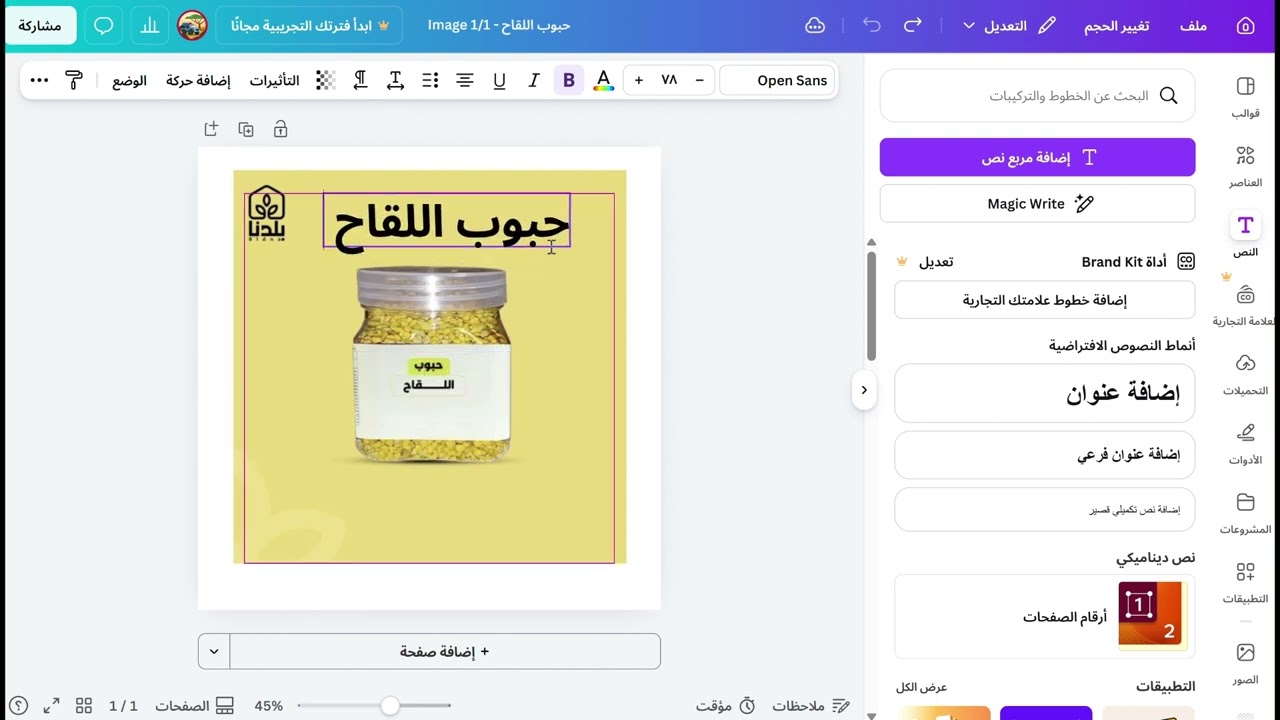Viewport: 1280px width, 720px height.
Task: Expand the add page dropdown chevron
Action: click(x=214, y=651)
